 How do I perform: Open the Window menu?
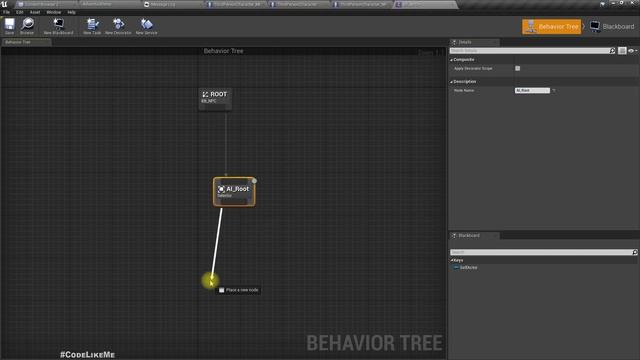click(x=54, y=12)
